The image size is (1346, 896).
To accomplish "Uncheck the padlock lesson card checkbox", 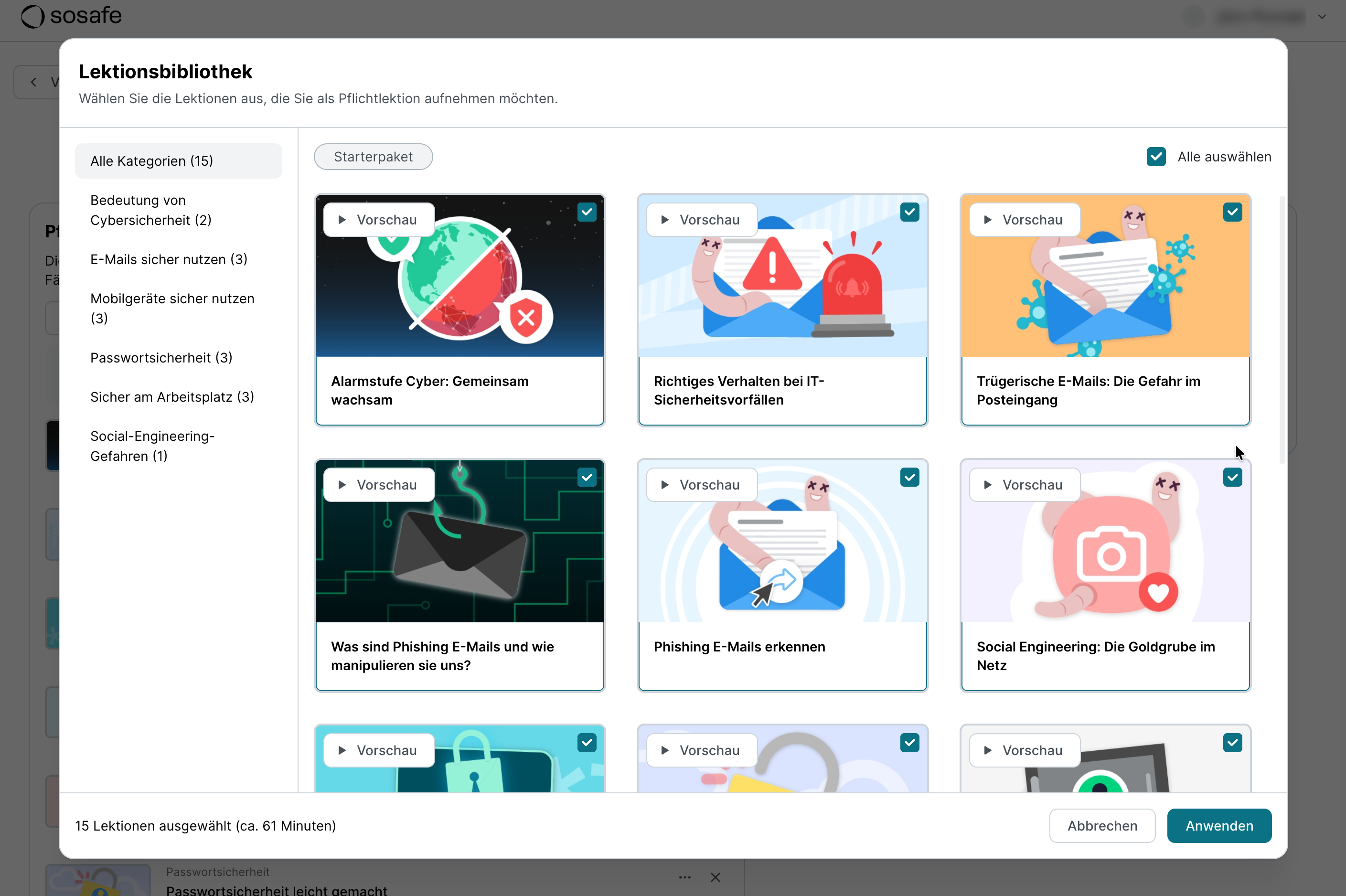I will click(587, 742).
